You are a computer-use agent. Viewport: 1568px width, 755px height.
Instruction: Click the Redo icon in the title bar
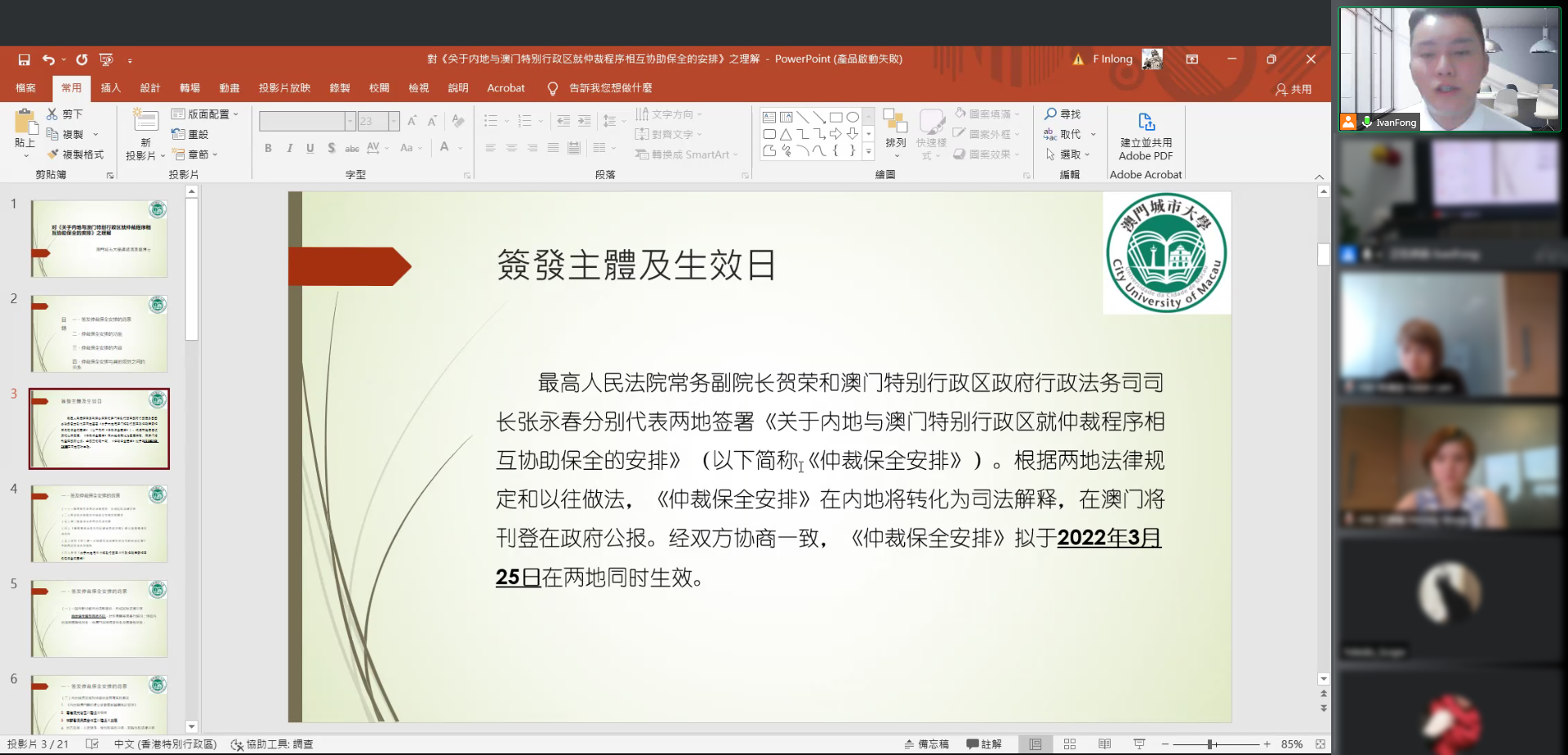coord(82,60)
